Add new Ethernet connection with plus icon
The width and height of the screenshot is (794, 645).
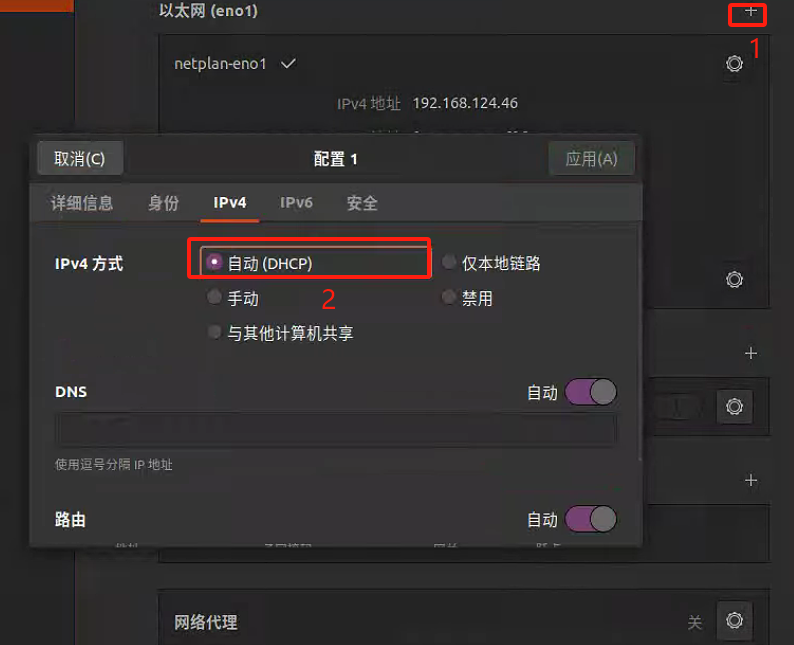coord(750,11)
